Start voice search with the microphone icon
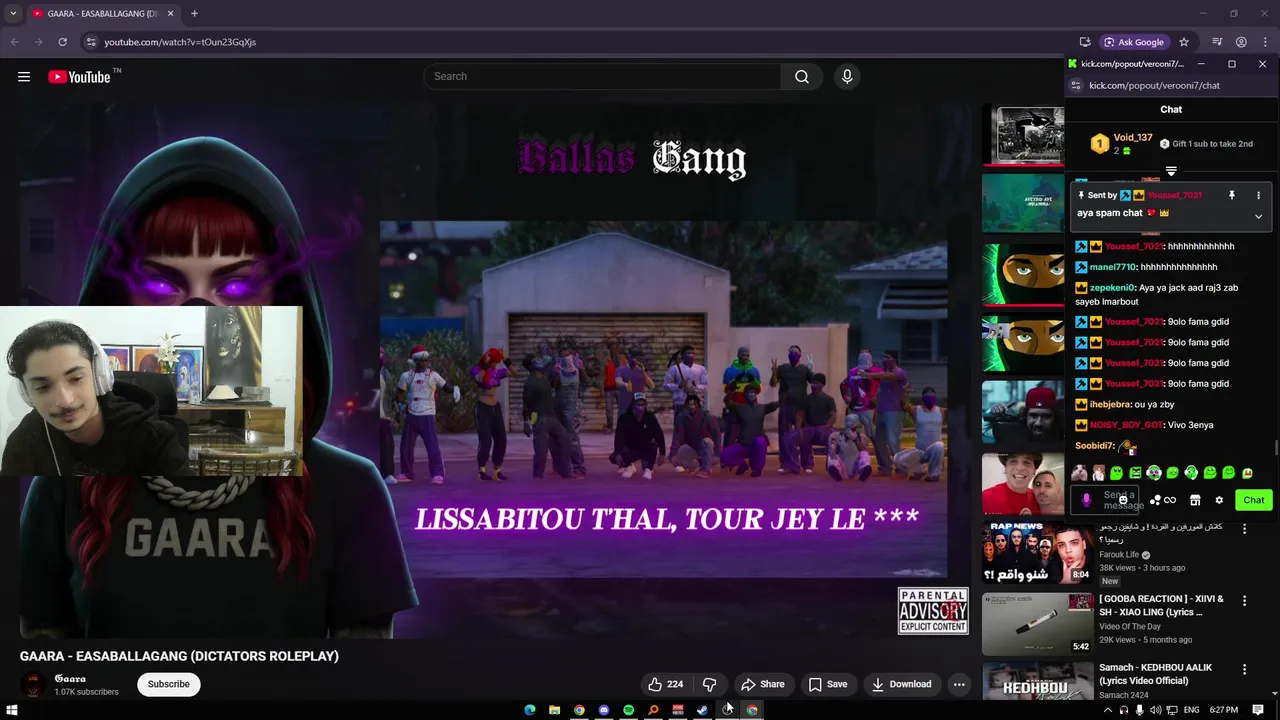Screen dimensions: 1280x720 (847, 77)
